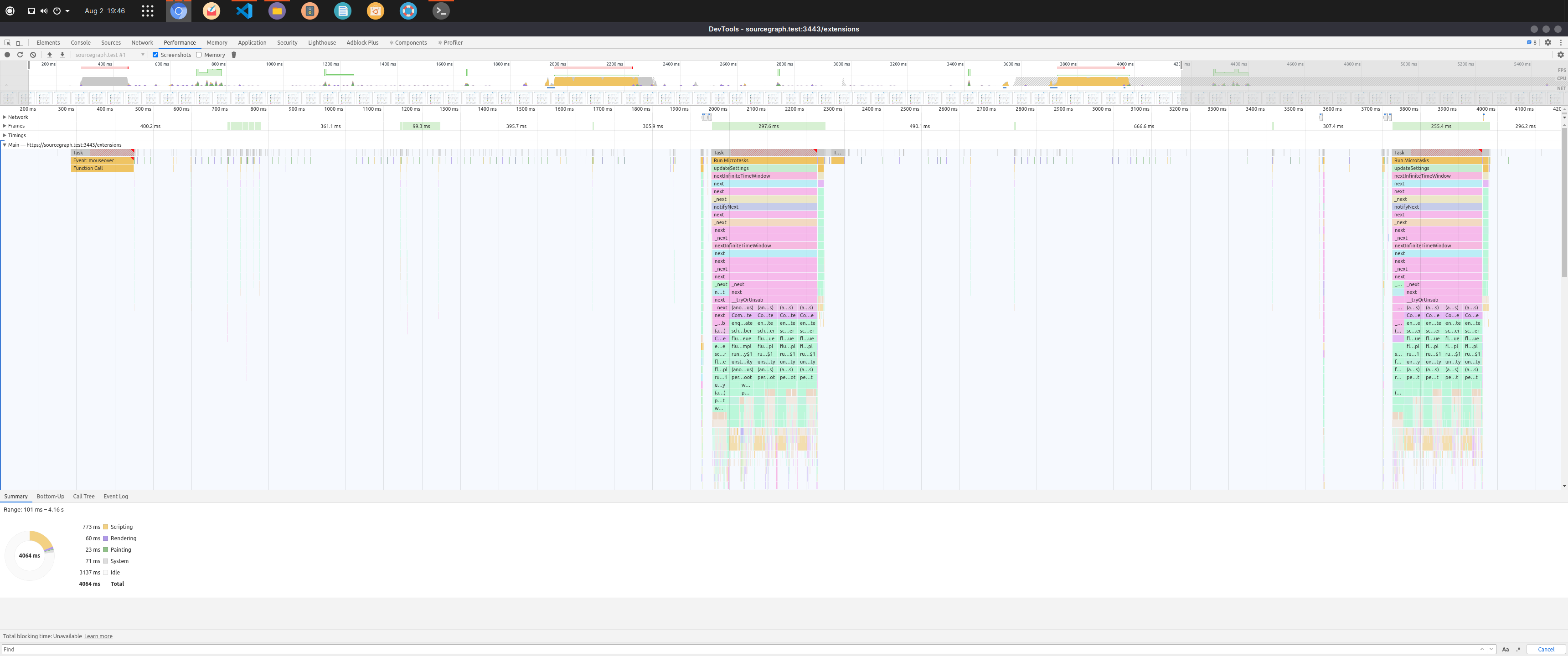Click the reload-and-record profile icon
This screenshot has width=1568, height=656.
20,54
